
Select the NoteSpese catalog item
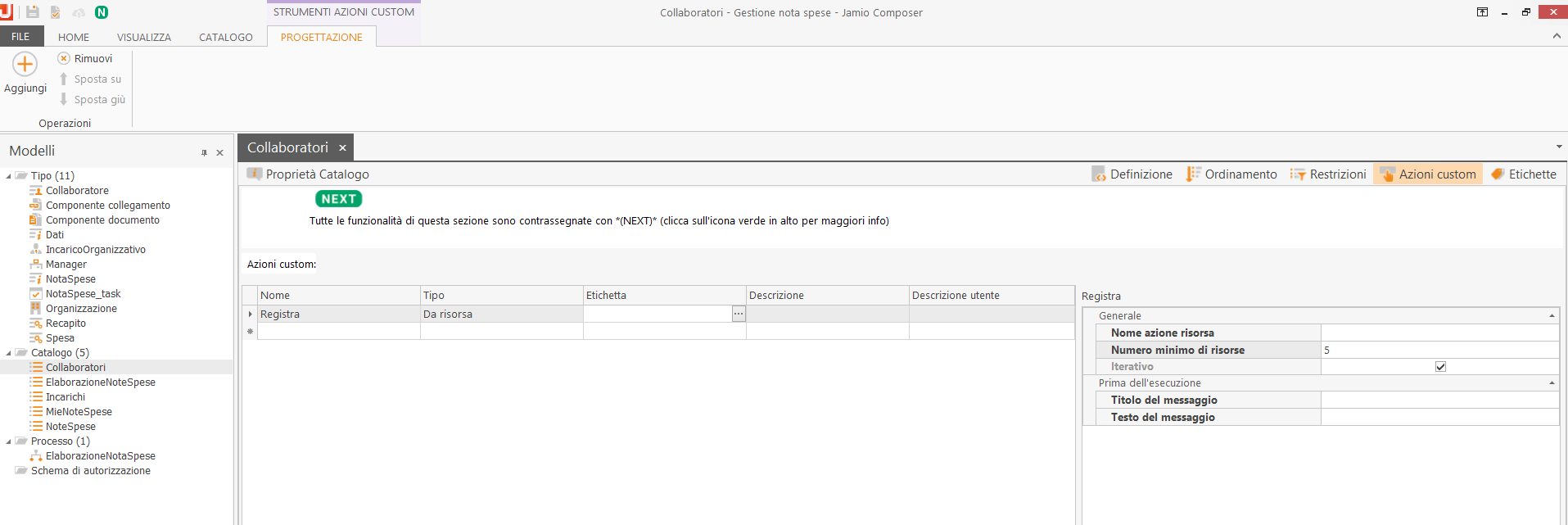point(70,427)
